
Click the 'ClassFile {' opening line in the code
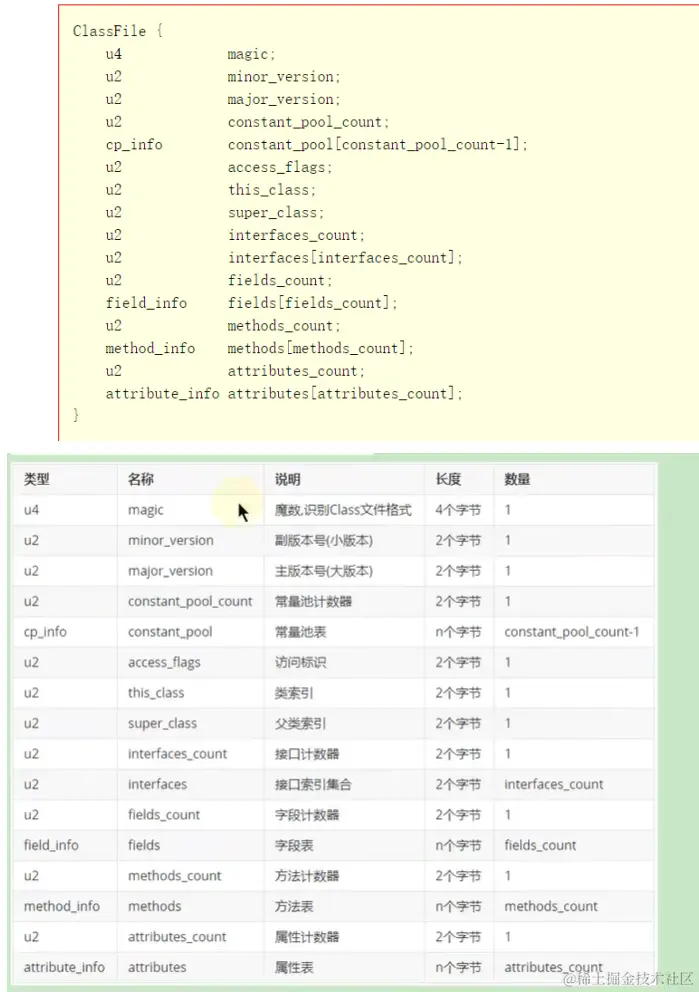pos(118,31)
